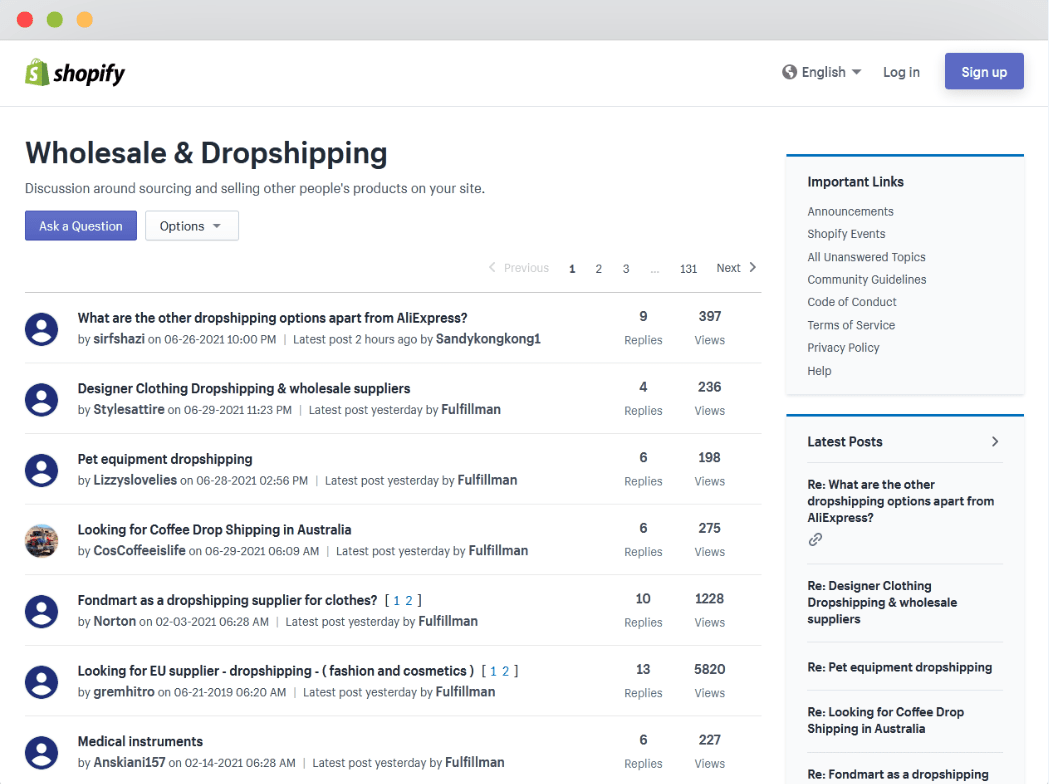Open Stylesattire's user avatar
This screenshot has height=784, width=1049.
pyautogui.click(x=41, y=399)
